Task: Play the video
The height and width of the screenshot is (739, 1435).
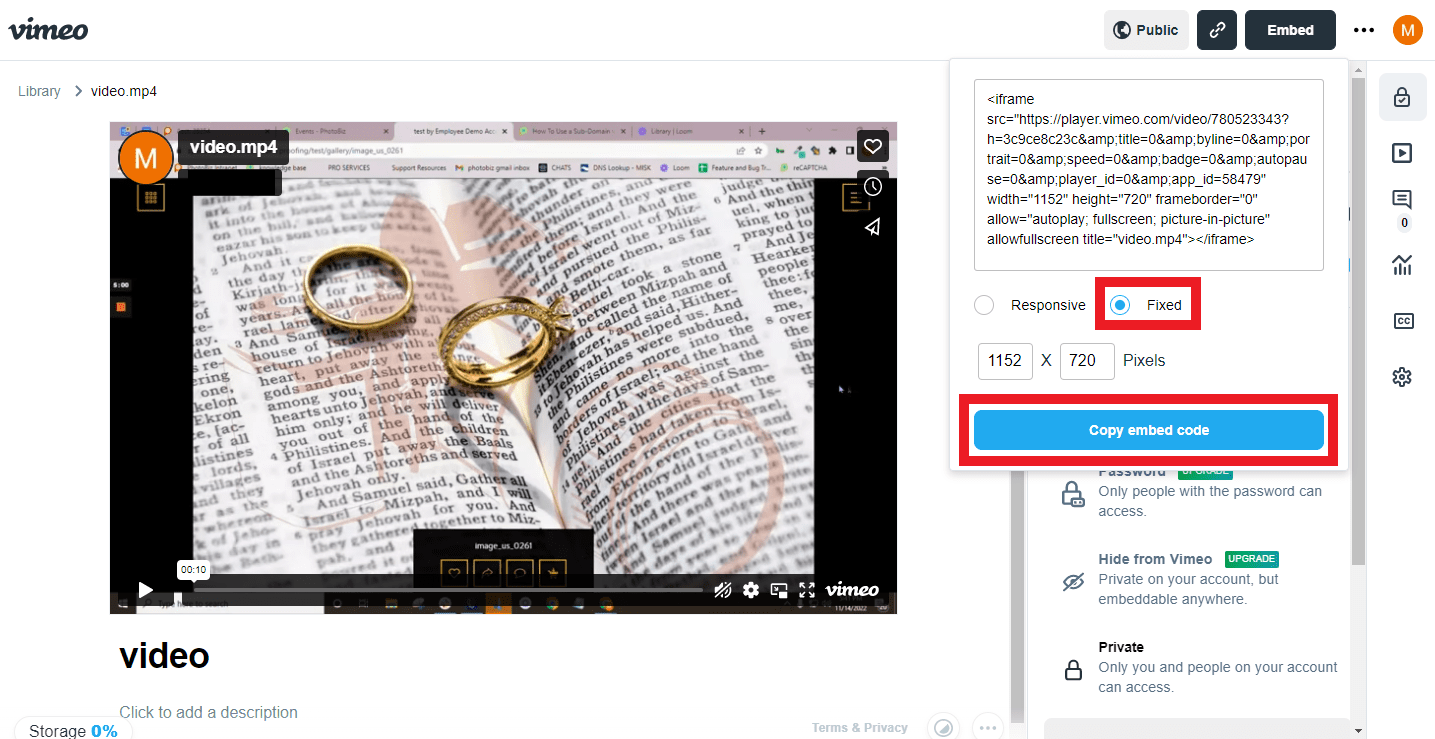Action: [146, 590]
